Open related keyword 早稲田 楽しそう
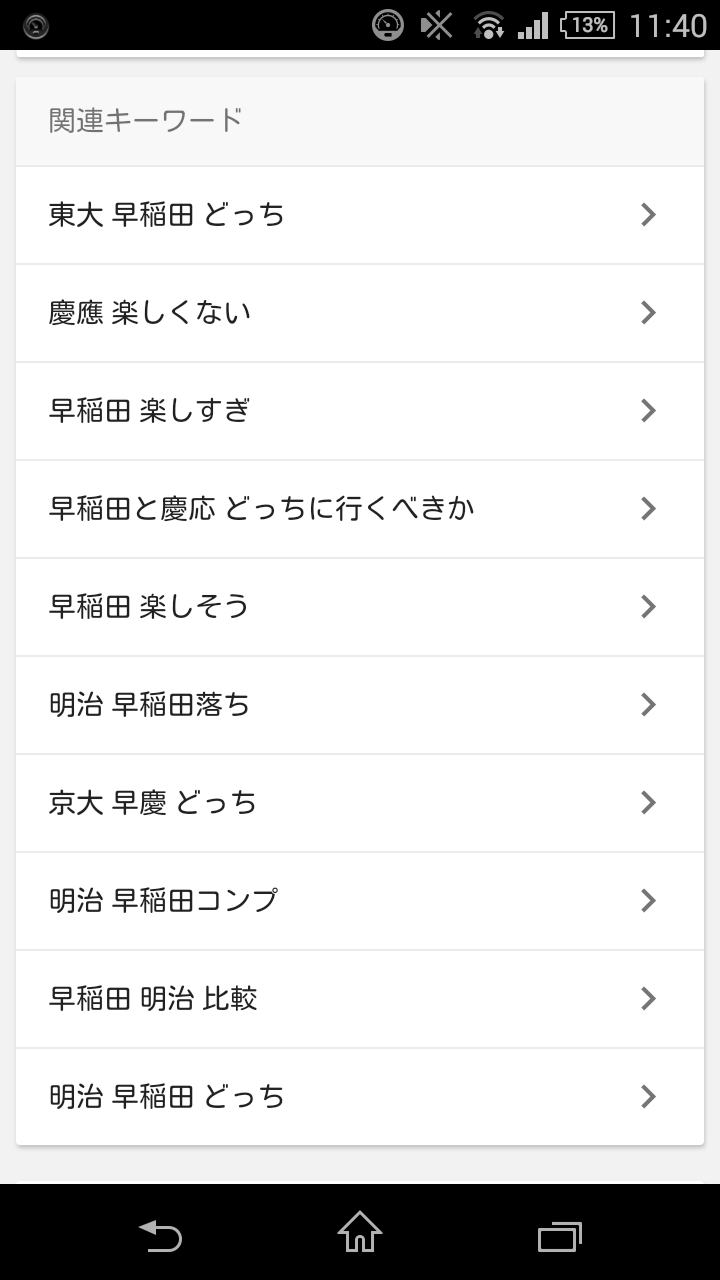 [x=149, y=607]
